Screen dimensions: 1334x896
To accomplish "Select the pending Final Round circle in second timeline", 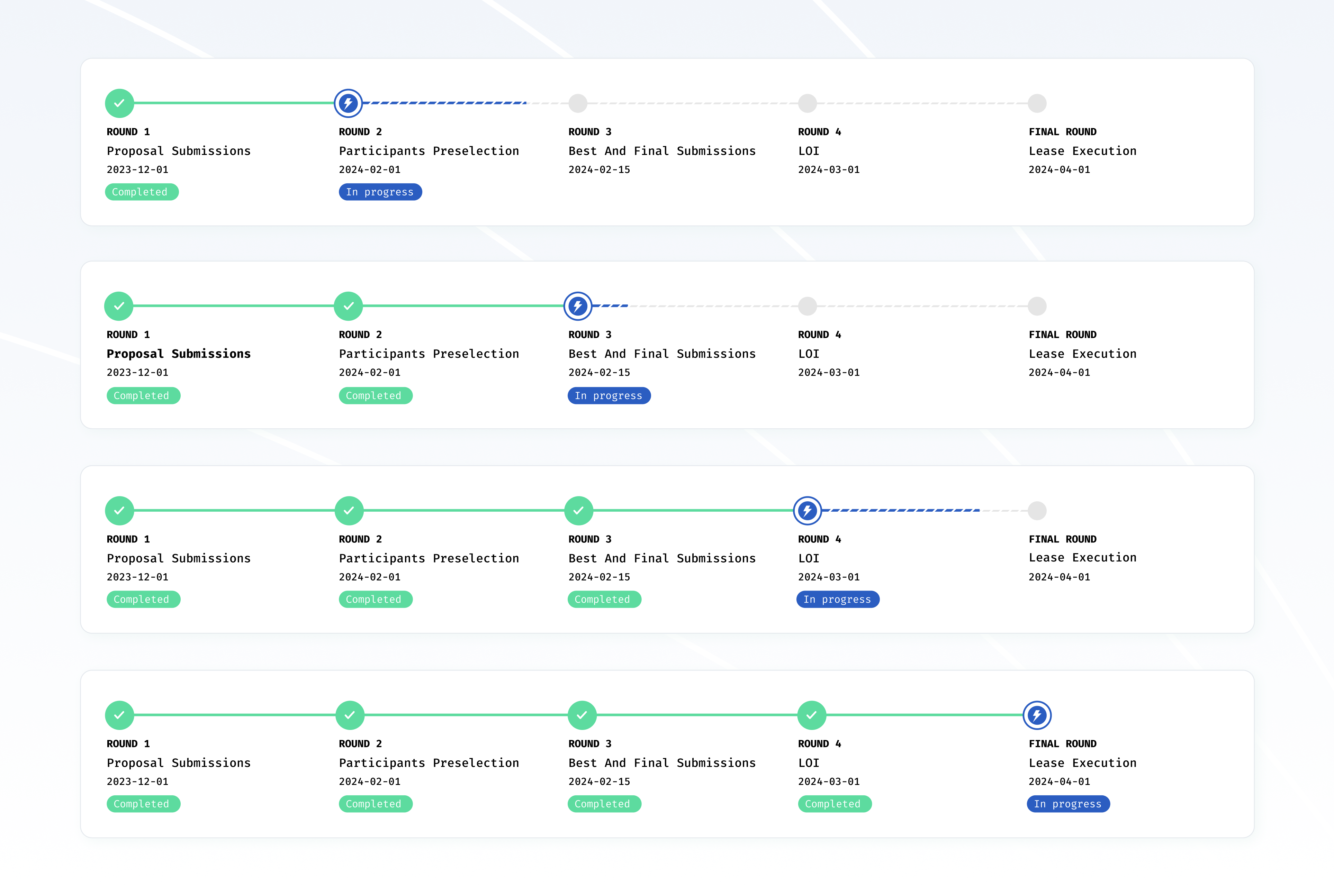I will pos(1037,306).
